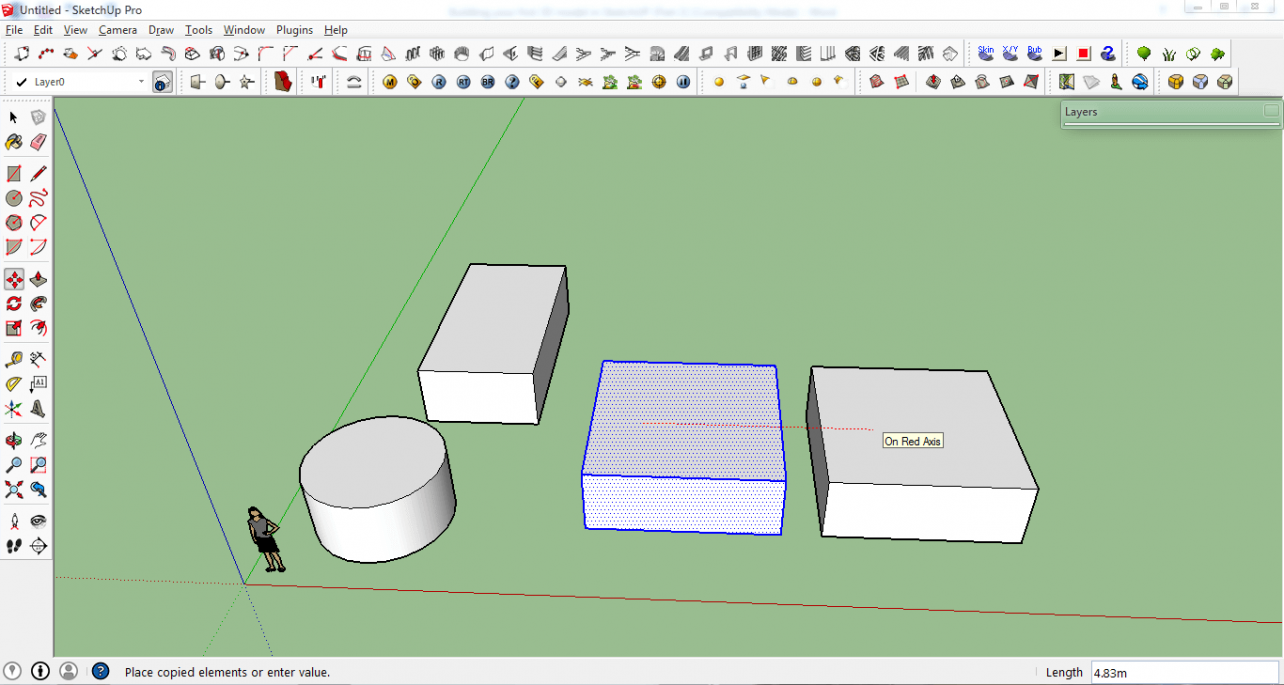Open the Layer0 layer dropdown
The height and width of the screenshot is (685, 1284).
pyautogui.click(x=140, y=81)
